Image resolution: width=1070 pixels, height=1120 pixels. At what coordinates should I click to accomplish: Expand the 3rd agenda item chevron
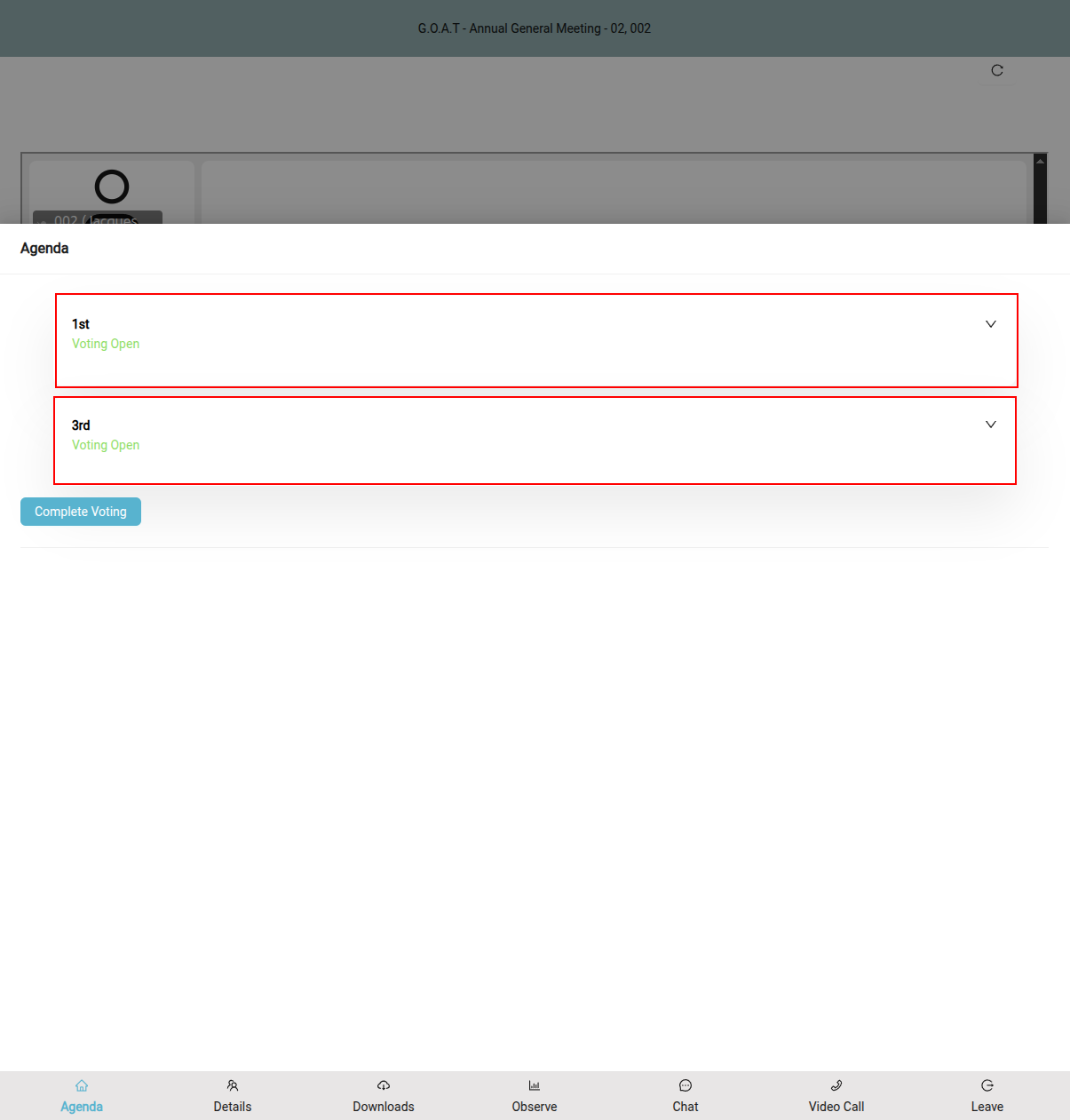(x=991, y=425)
